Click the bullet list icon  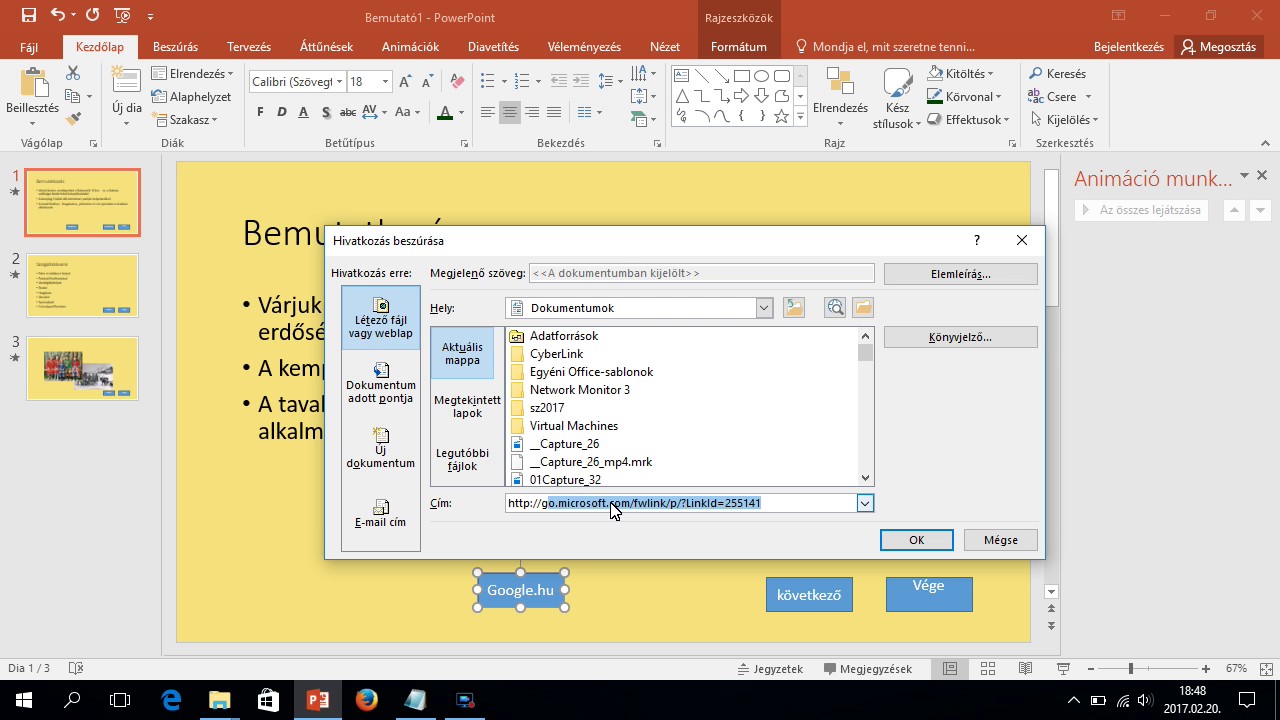(487, 82)
